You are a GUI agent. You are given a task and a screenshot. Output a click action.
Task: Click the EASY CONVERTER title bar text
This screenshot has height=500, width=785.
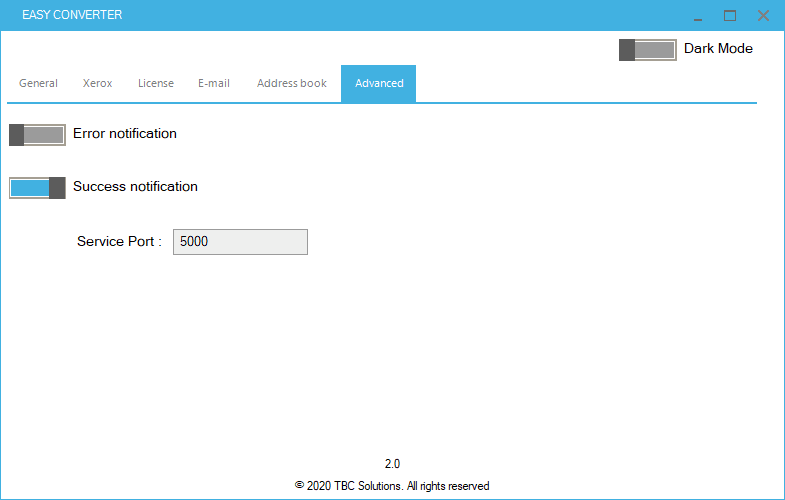point(72,16)
